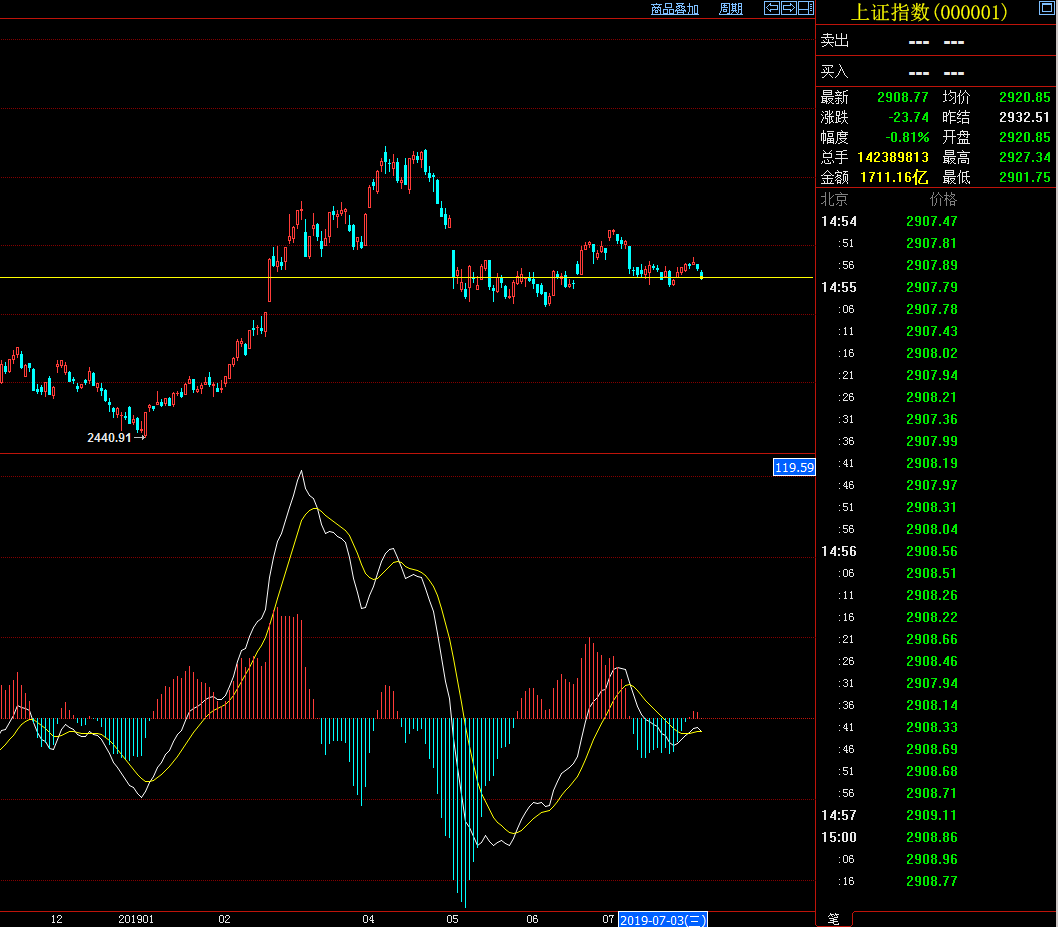Click the 15:00 tick entry 2908.86
The image size is (1058, 927).
pyautogui.click(x=931, y=837)
